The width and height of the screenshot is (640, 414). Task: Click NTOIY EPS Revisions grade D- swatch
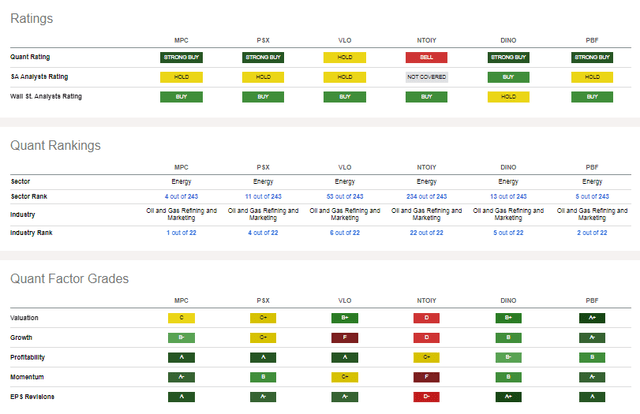pos(427,396)
